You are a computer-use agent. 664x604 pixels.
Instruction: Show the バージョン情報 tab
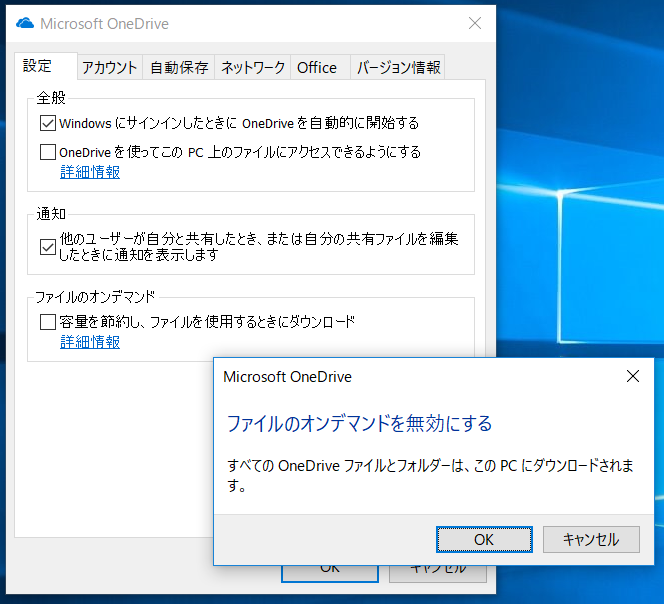coord(398,68)
